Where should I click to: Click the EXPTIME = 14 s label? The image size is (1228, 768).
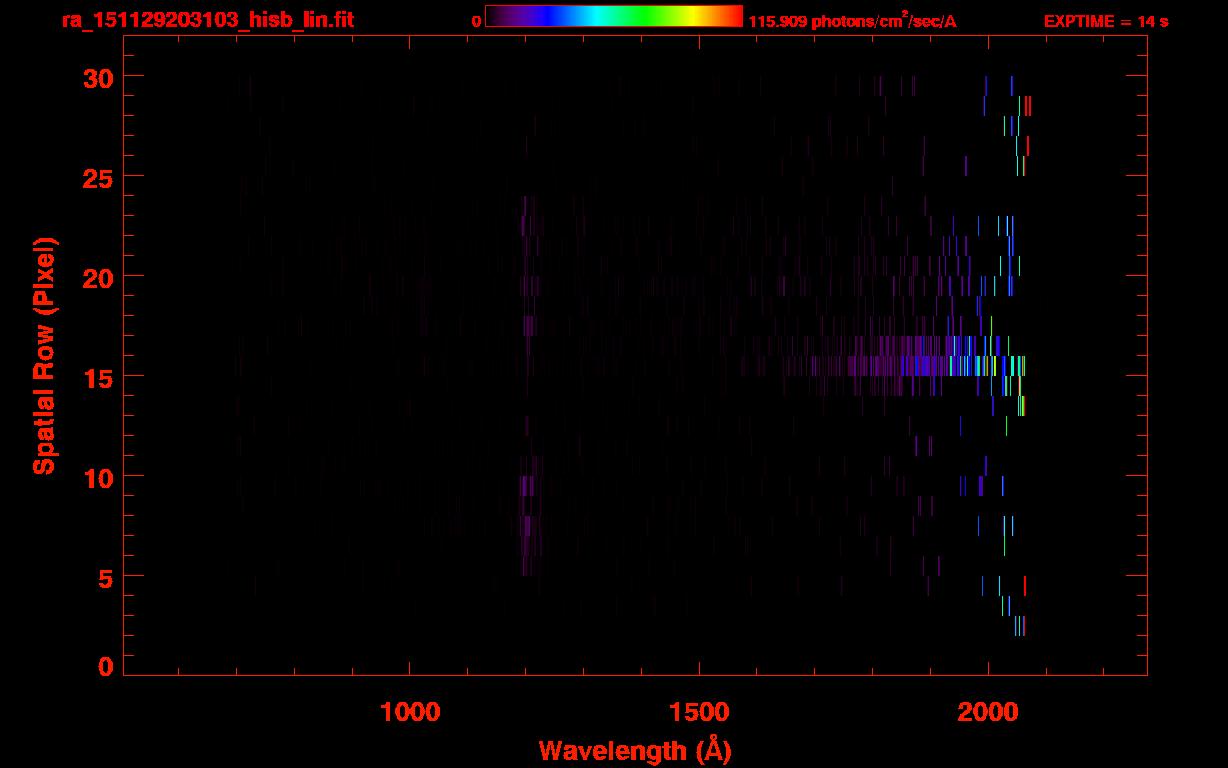[1105, 21]
